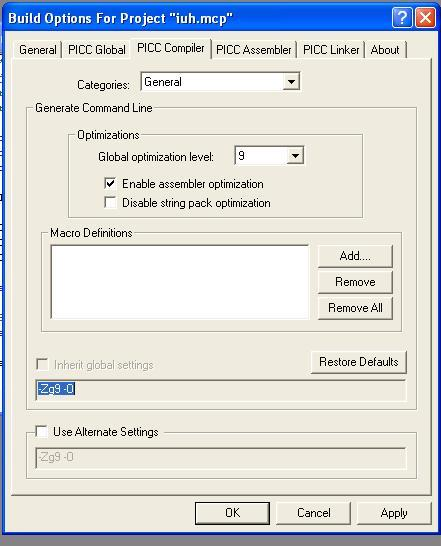Click the title bar Help question-mark icon
The width and height of the screenshot is (441, 546).
click(402, 17)
